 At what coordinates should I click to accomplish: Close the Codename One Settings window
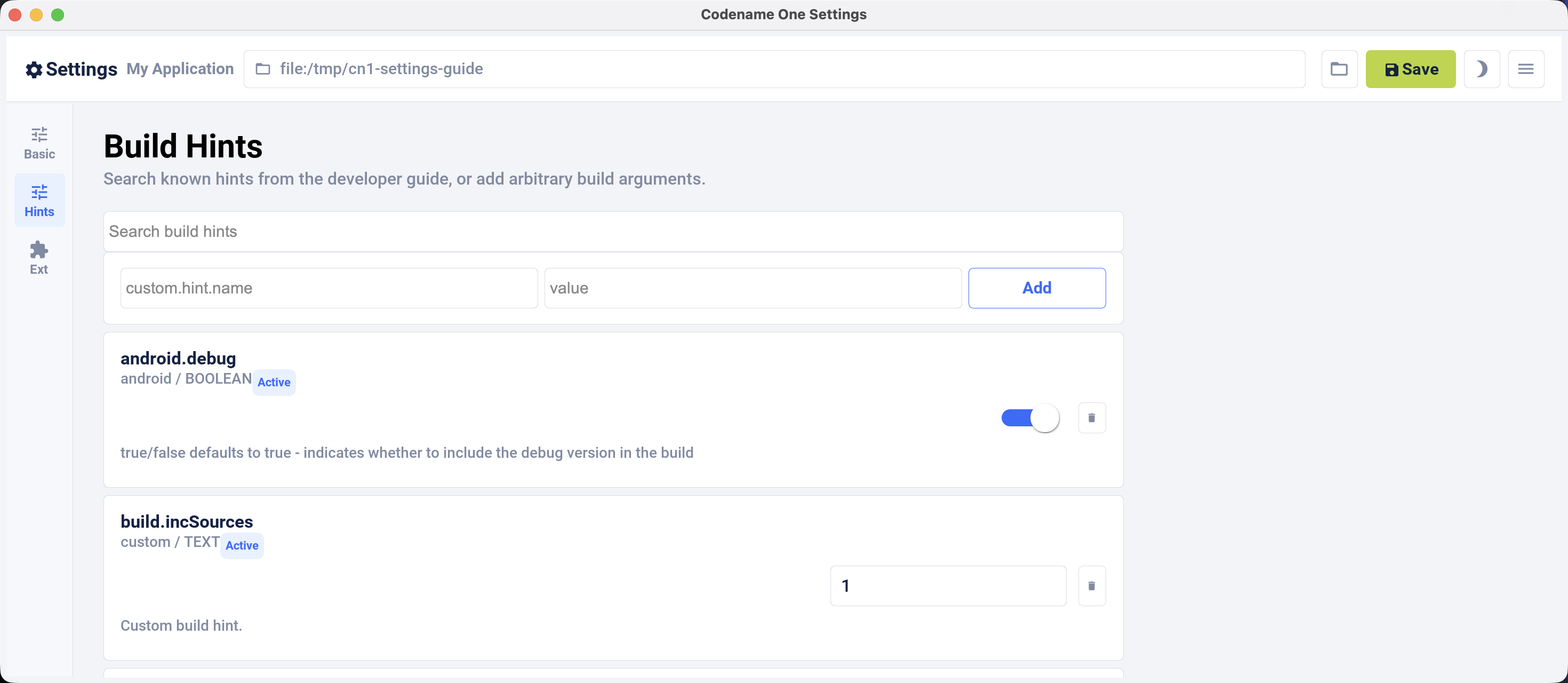pos(15,14)
